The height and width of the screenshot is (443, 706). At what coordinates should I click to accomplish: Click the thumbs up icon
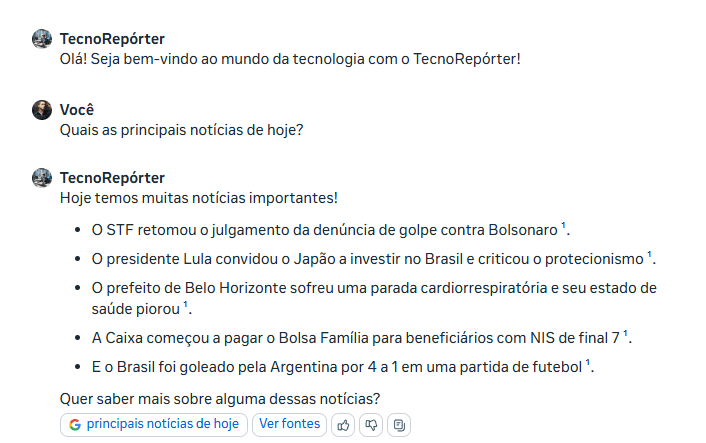pos(343,425)
